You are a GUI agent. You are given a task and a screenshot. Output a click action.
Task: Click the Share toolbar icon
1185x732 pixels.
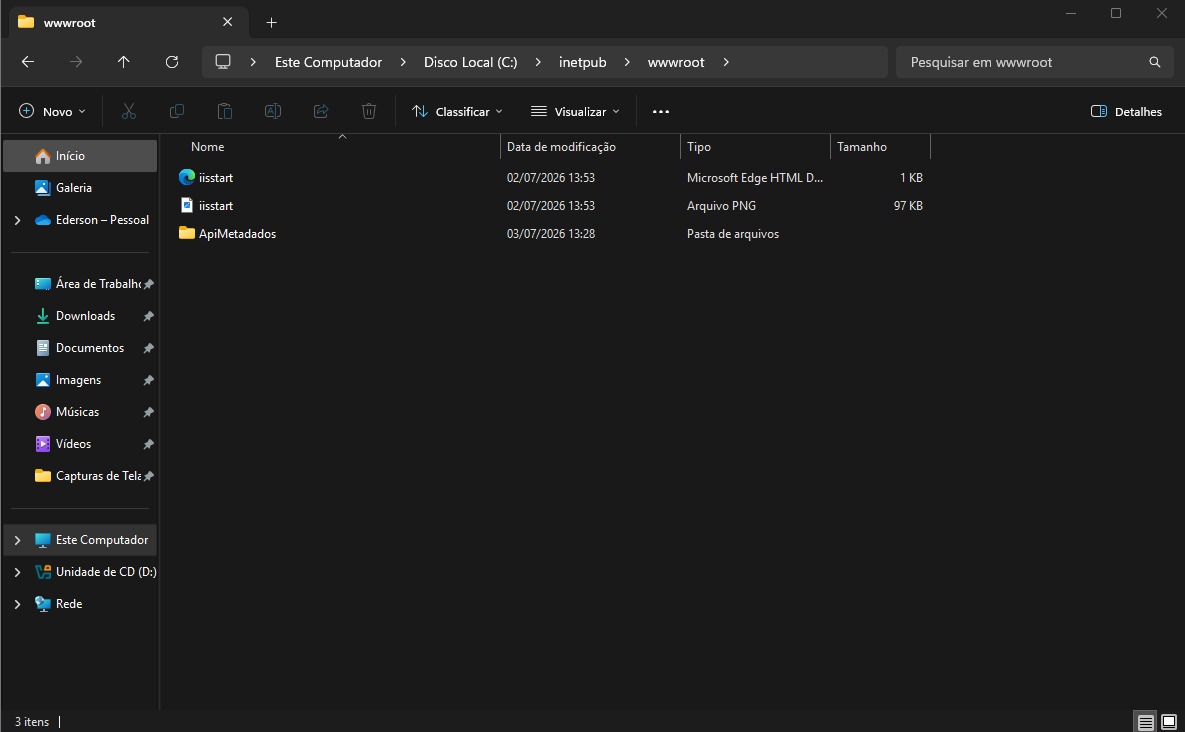click(321, 112)
